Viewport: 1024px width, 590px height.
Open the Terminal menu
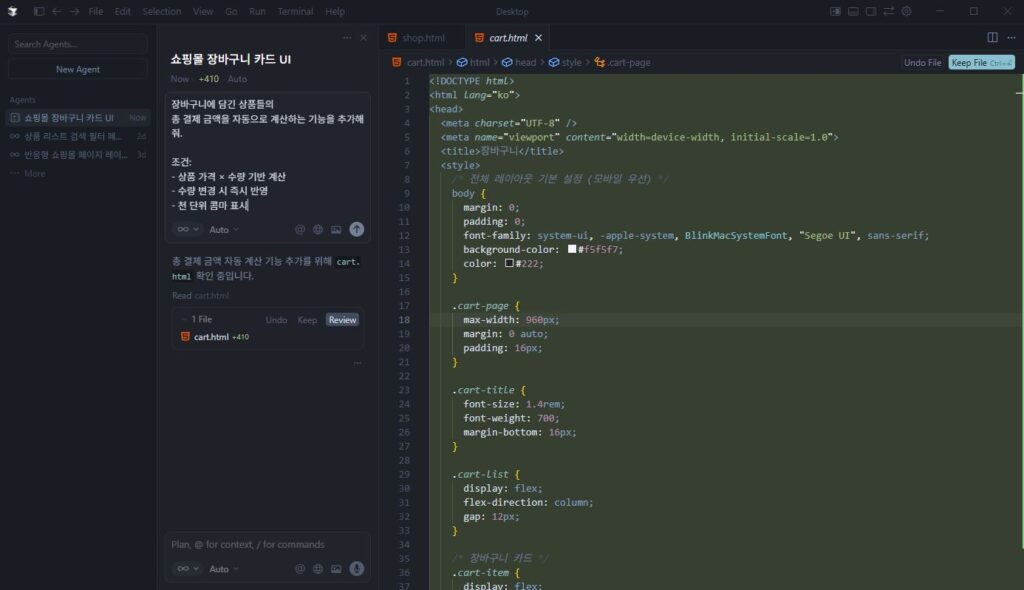coord(295,12)
